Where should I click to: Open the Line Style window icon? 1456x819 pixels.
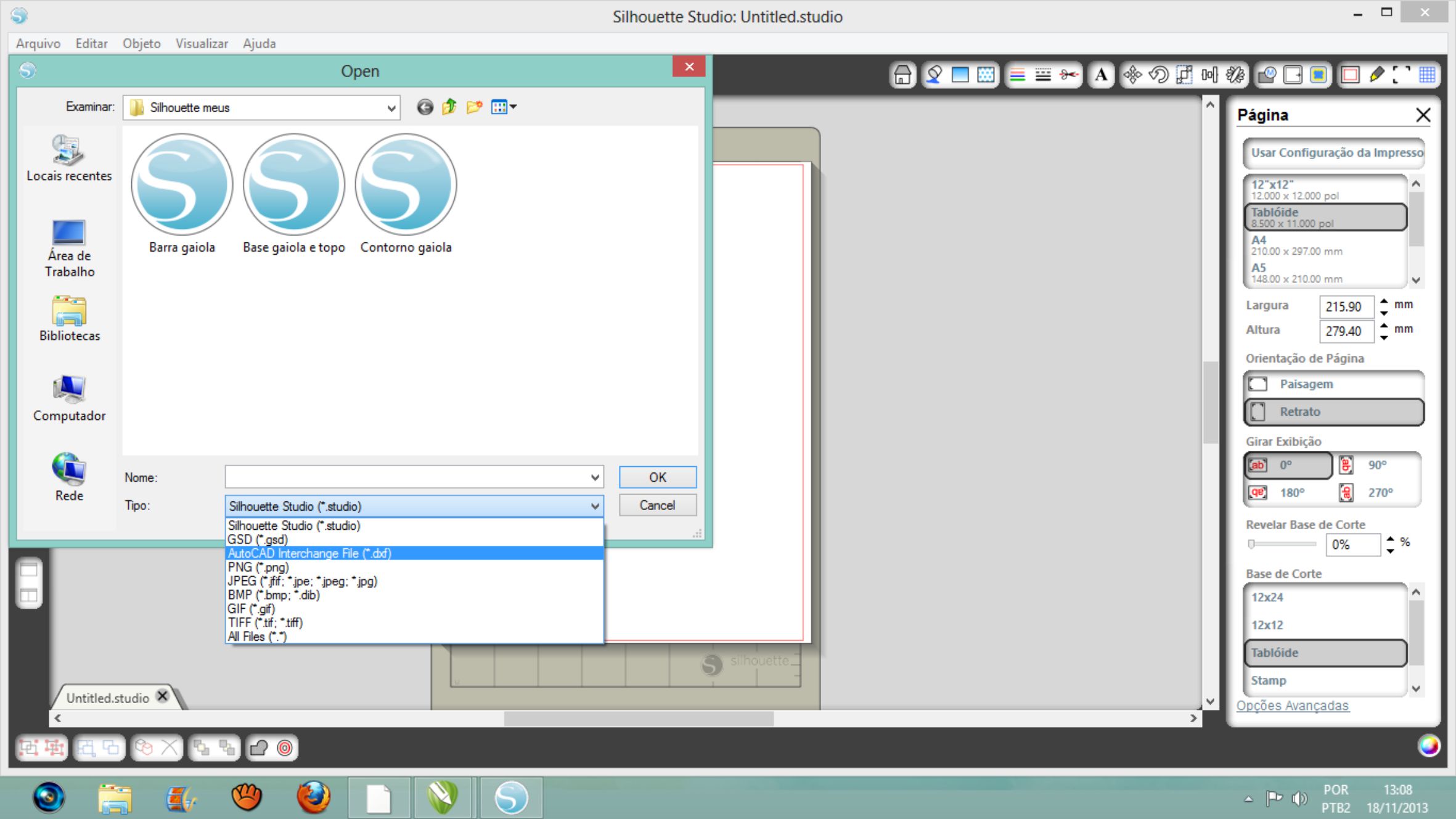pyautogui.click(x=1043, y=75)
